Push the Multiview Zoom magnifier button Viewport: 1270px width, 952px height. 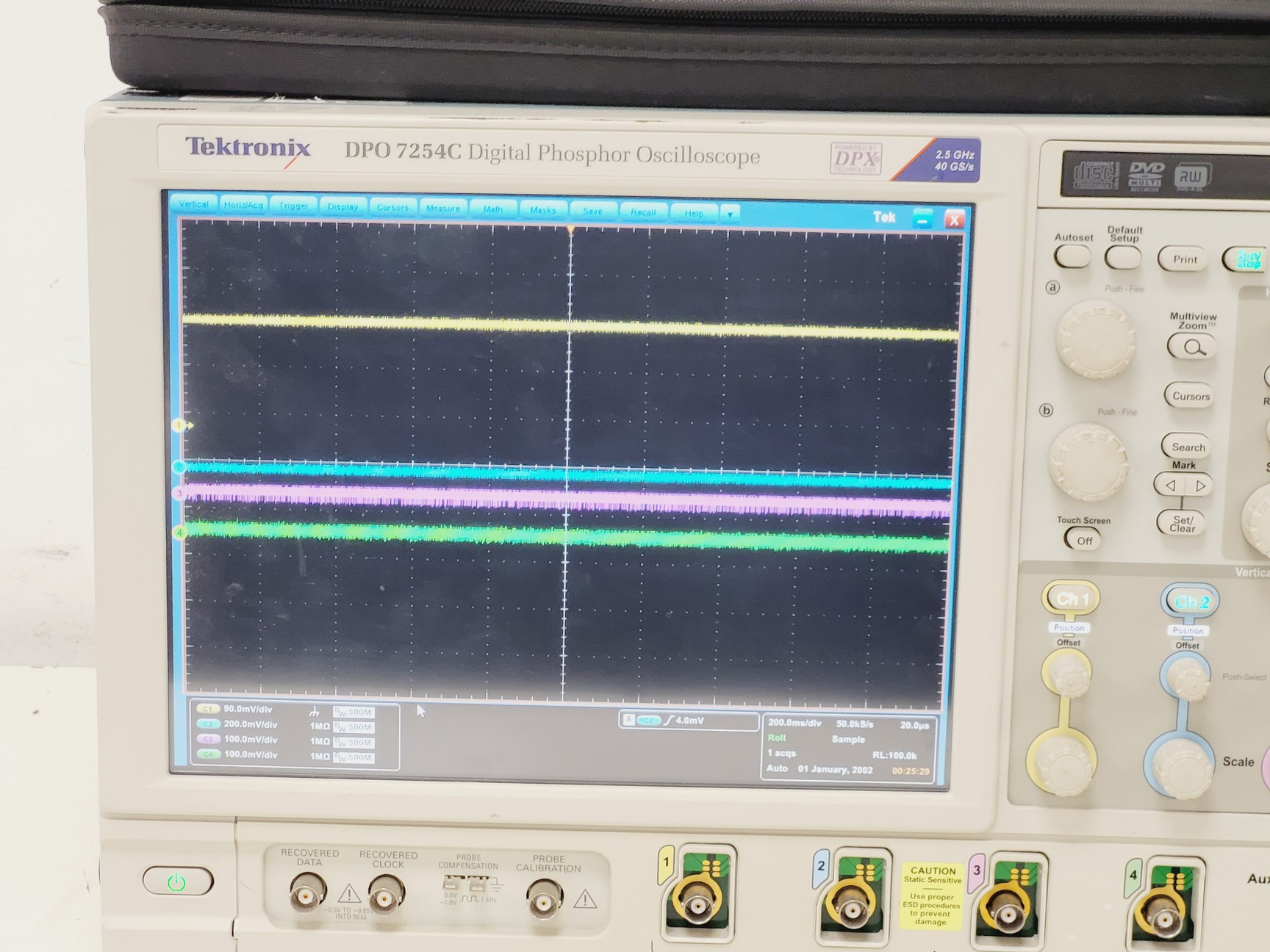click(1191, 347)
